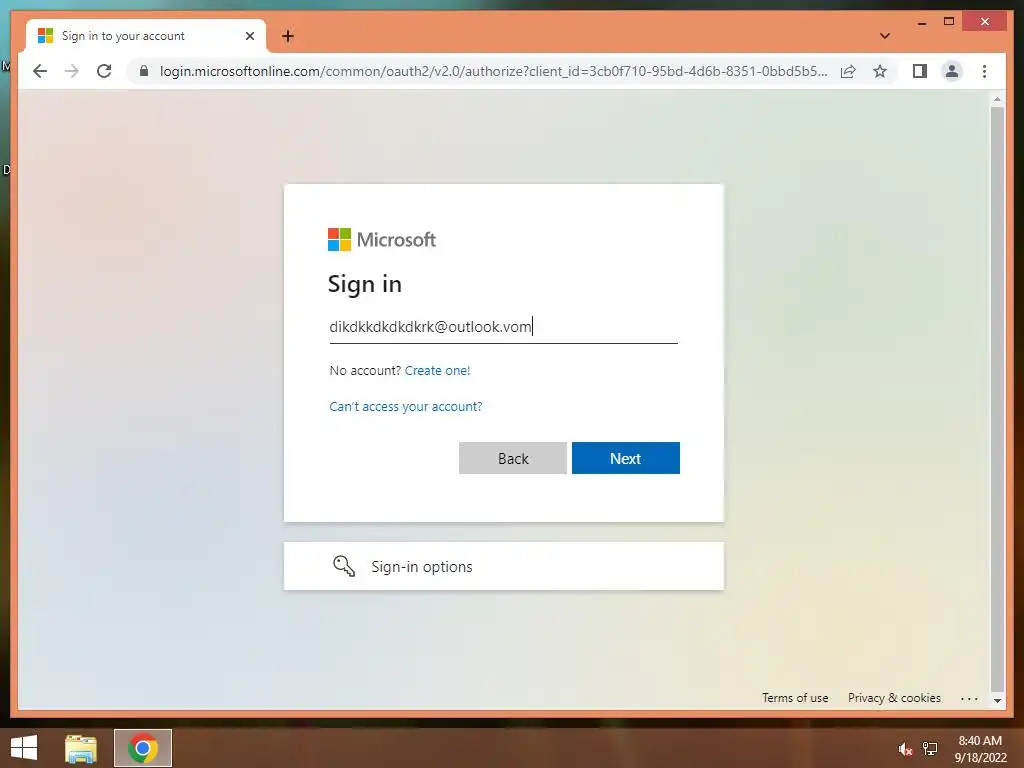Open the Windows Start menu
The image size is (1024, 768).
pyautogui.click(x=24, y=748)
